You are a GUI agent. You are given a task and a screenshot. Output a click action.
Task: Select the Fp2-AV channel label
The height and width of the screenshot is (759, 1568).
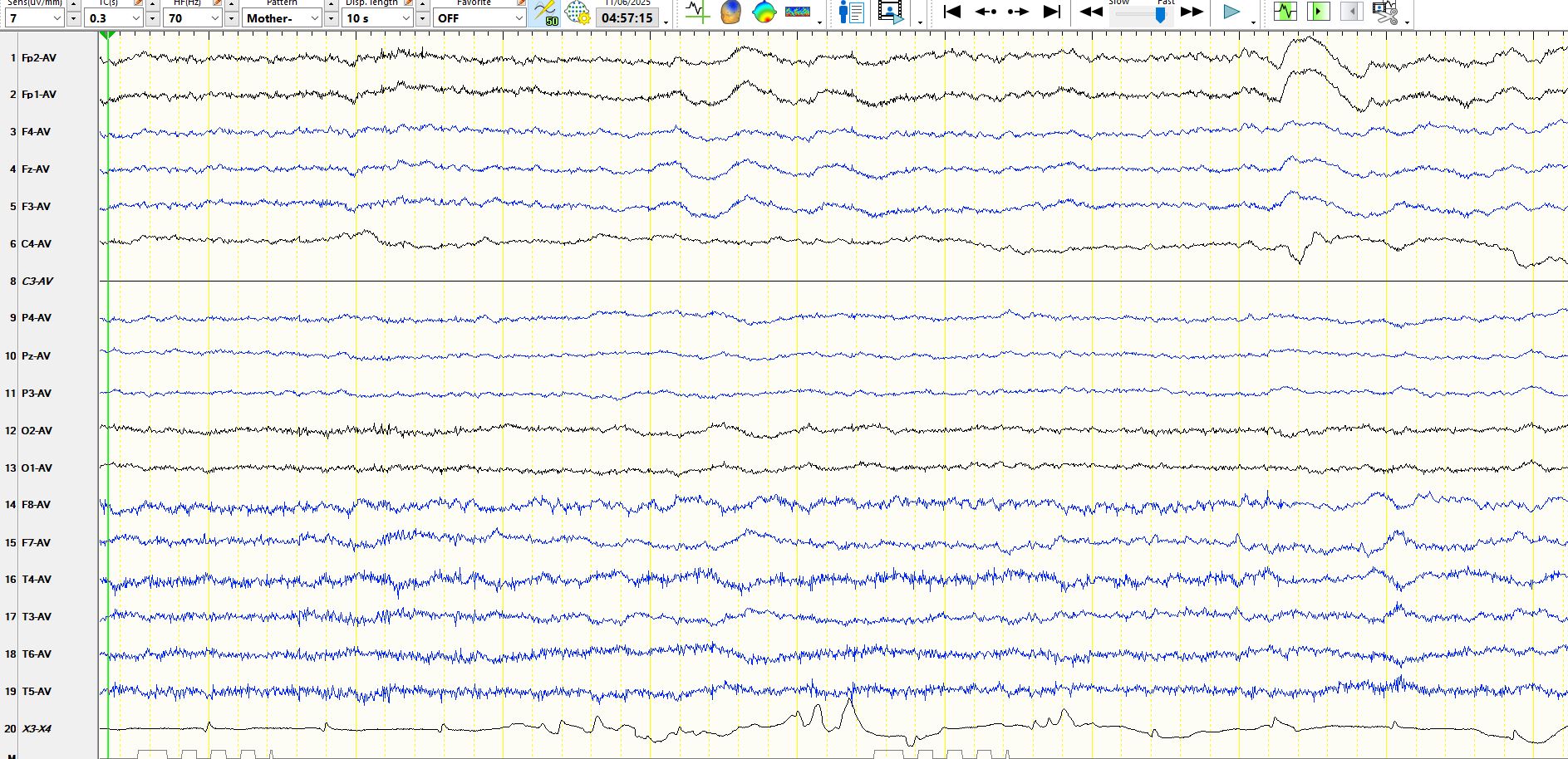coord(39,58)
